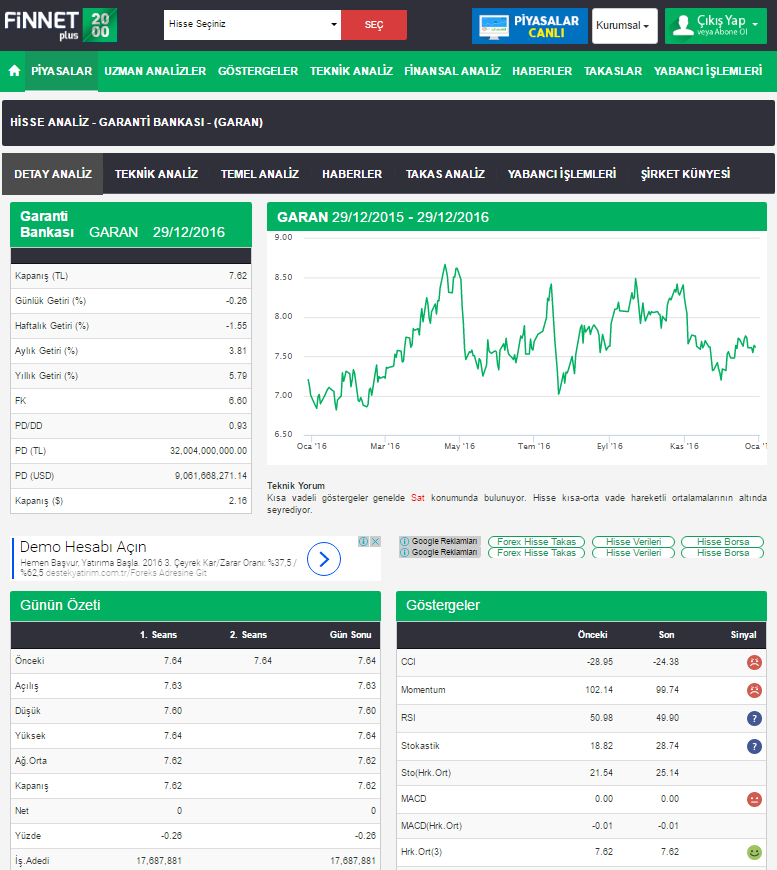Viewport: 777px width, 870px height.
Task: Click the FK value 6.60
Action: tap(238, 401)
